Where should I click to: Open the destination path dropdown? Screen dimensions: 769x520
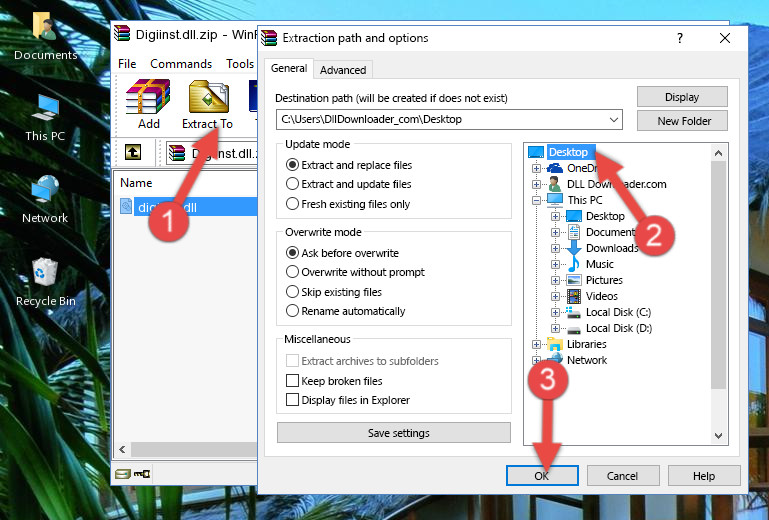pos(614,120)
